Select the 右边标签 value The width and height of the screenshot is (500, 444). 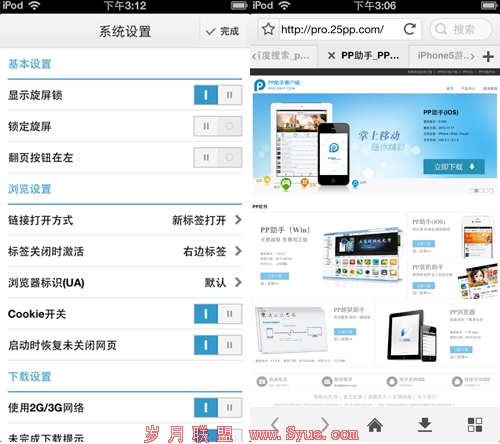pyautogui.click(x=205, y=251)
